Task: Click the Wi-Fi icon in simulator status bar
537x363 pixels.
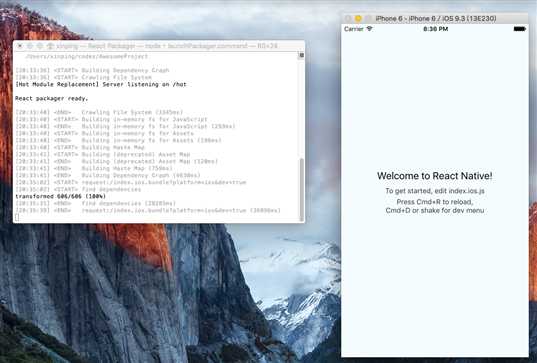Action: point(370,29)
